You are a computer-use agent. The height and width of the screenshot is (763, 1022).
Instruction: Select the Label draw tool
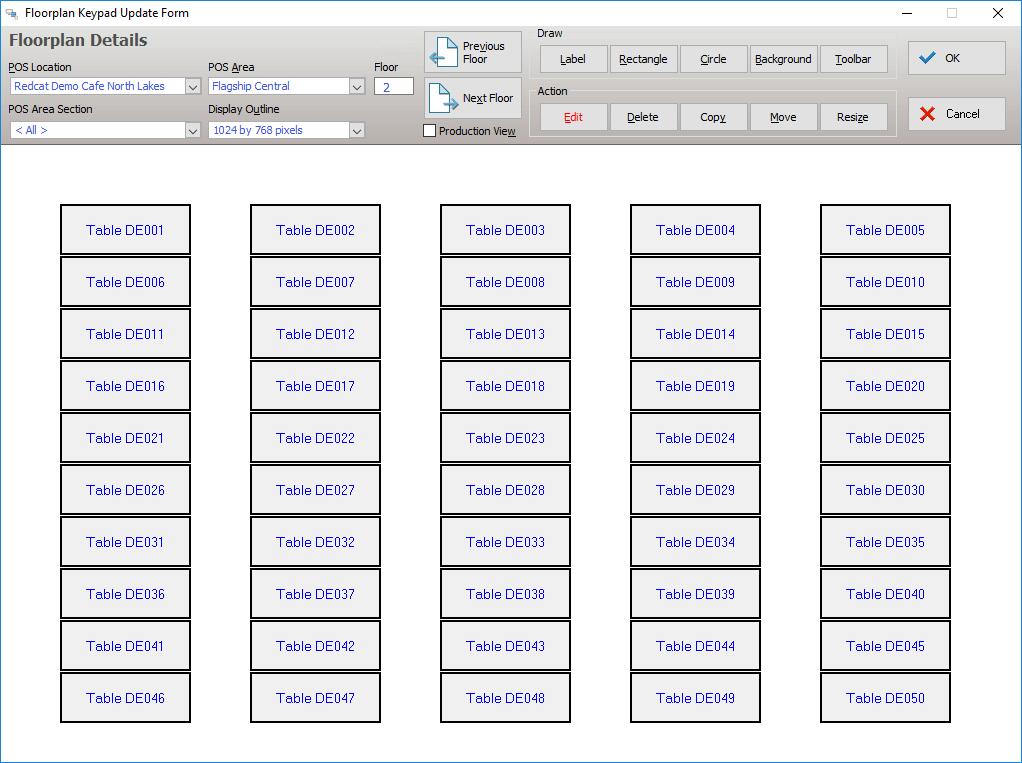573,59
